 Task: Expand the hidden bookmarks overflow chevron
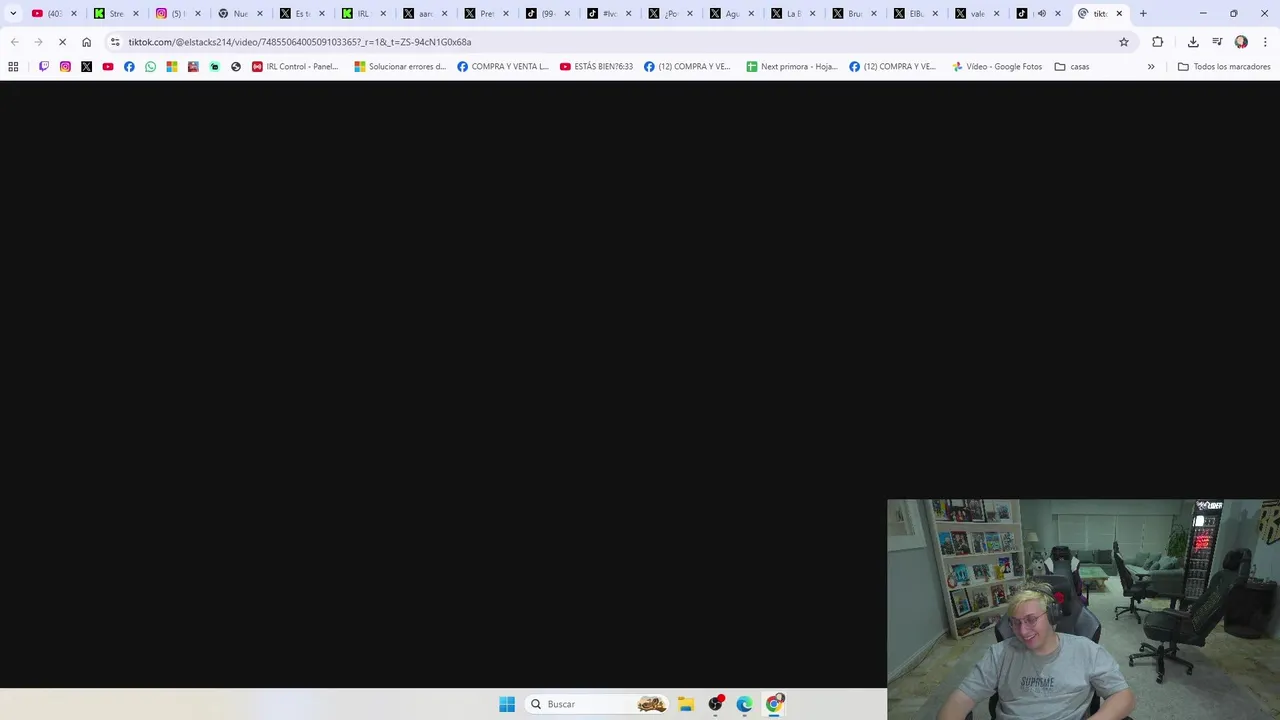tap(1151, 66)
